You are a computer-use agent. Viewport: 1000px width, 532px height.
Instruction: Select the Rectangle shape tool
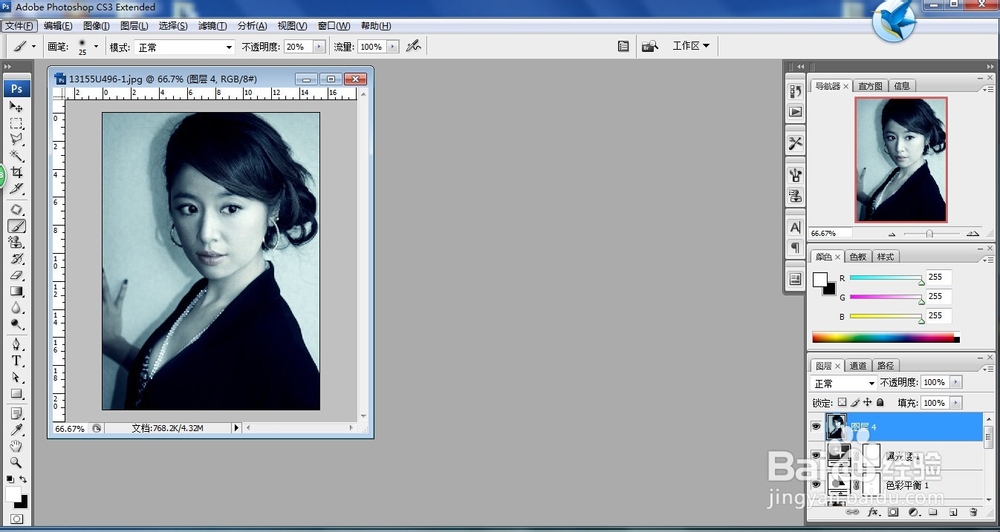[16, 394]
